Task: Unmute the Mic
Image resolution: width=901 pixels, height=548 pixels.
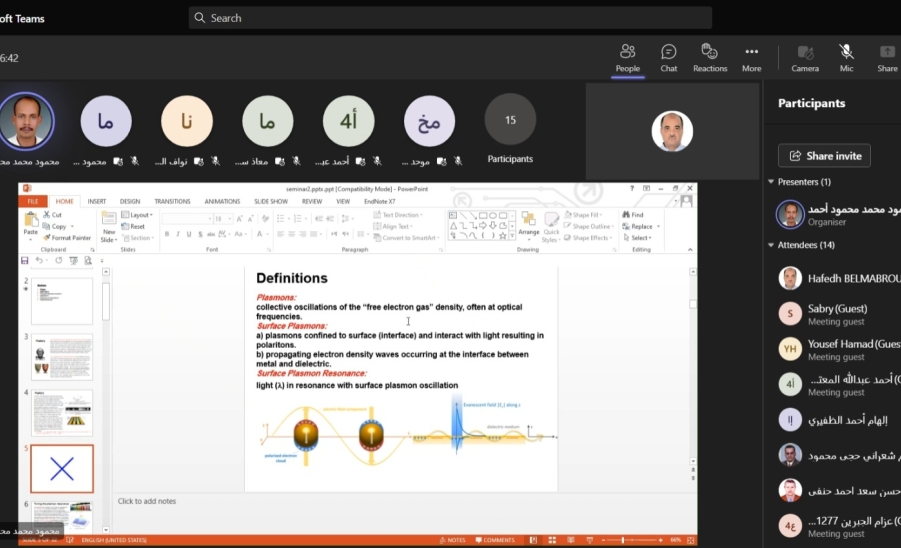Action: click(846, 59)
